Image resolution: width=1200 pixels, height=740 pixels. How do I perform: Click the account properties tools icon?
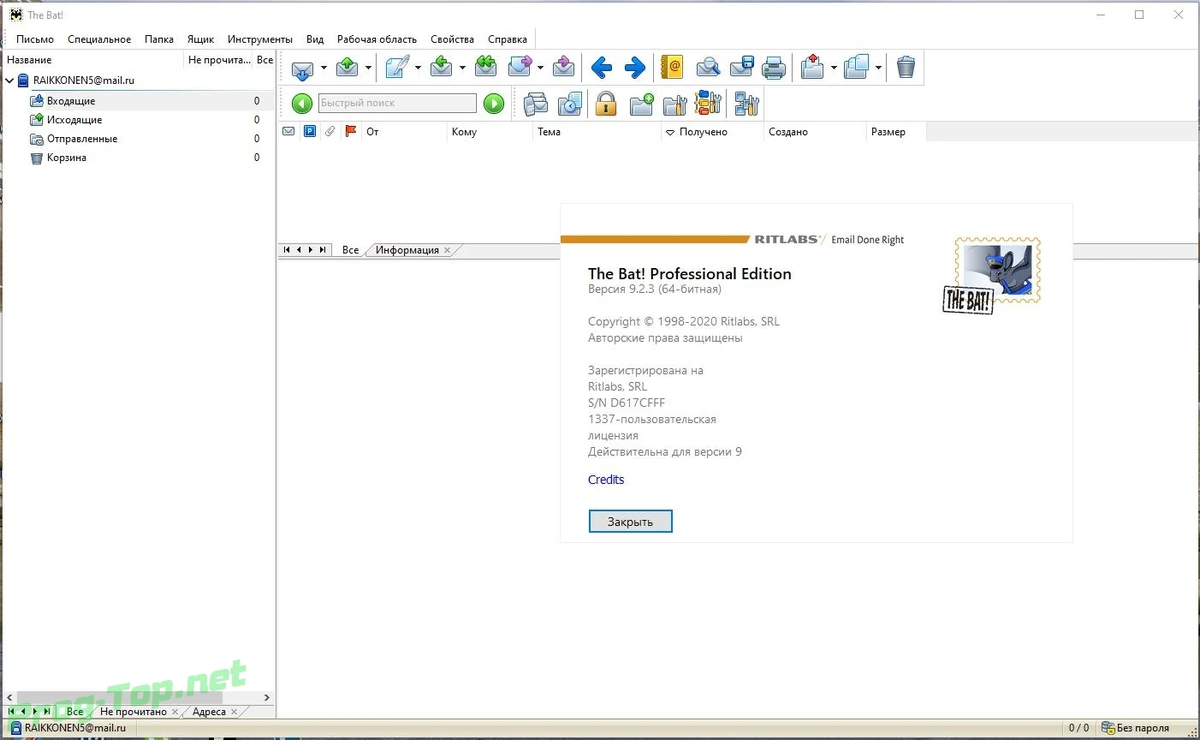(747, 103)
